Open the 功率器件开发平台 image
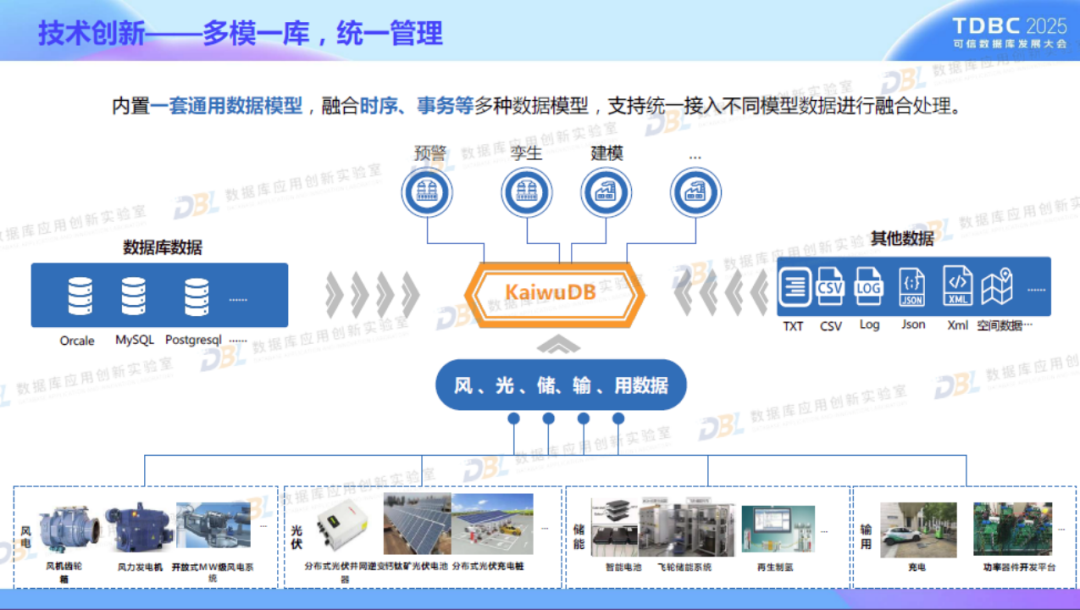 1012,529
